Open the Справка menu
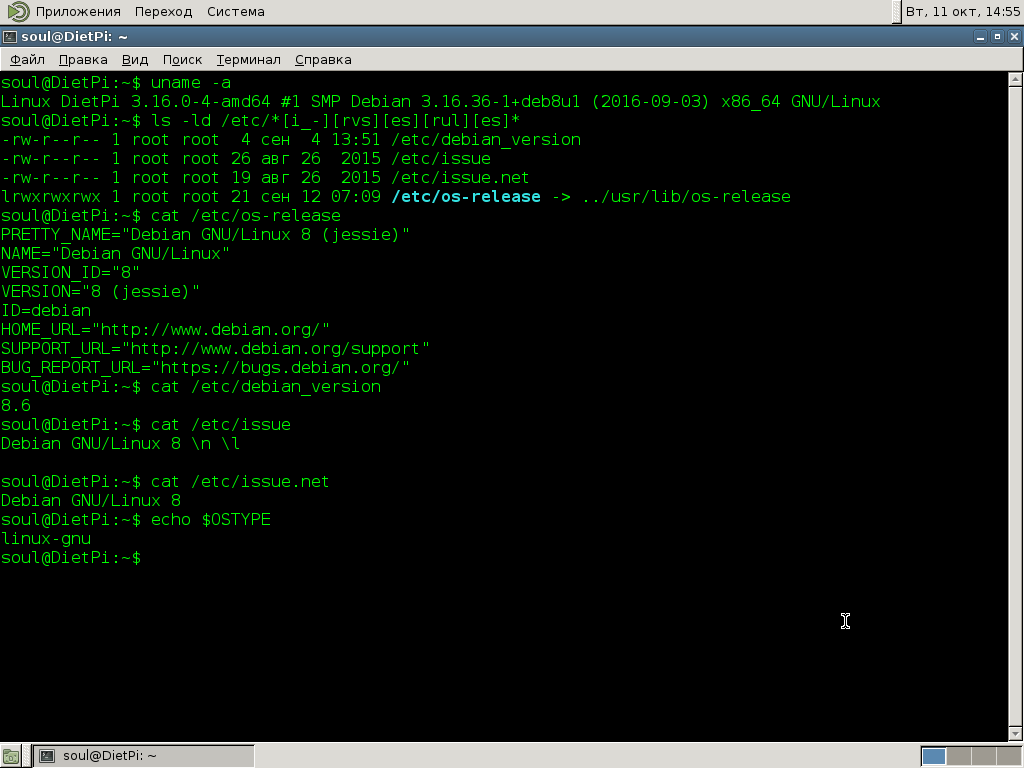Viewport: 1024px width, 768px height. pyautogui.click(x=323, y=59)
